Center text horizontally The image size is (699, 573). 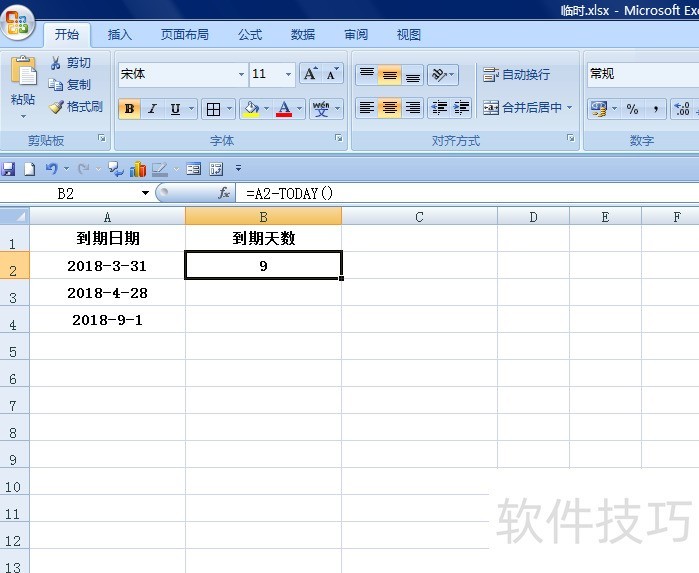click(x=390, y=108)
